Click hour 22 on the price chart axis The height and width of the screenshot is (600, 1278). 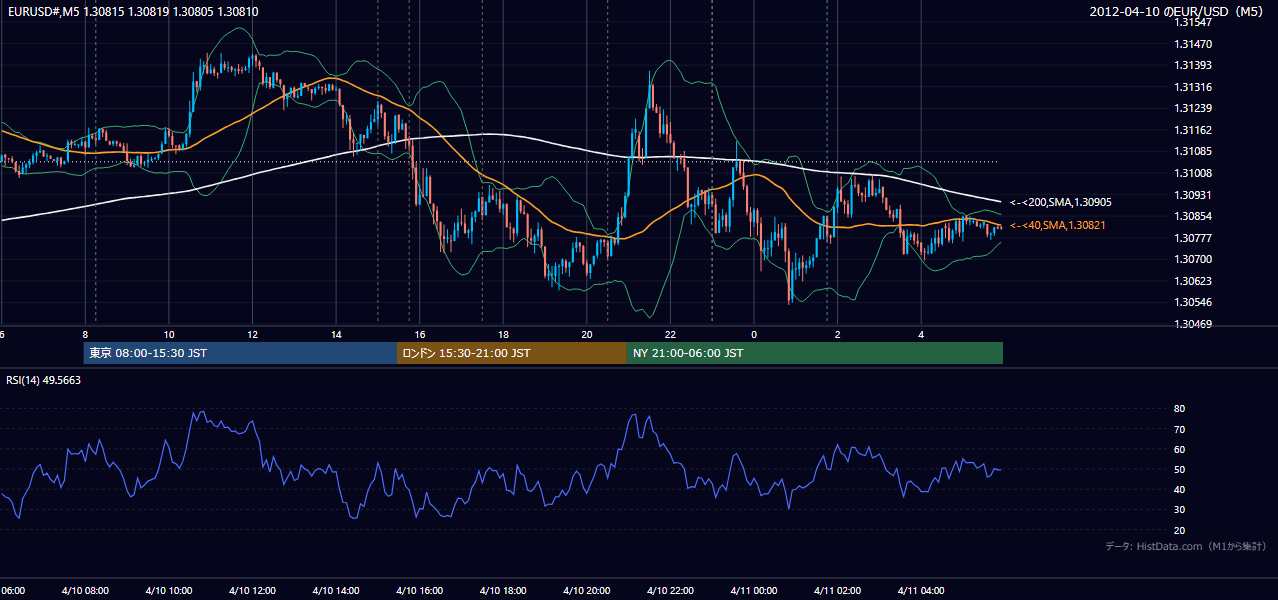[670, 335]
